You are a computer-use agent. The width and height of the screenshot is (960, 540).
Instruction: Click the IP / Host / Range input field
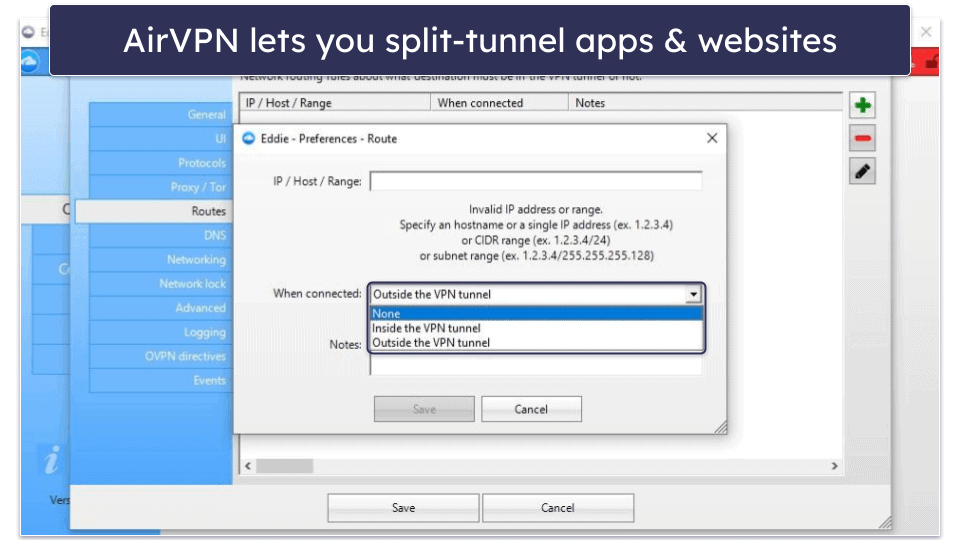tap(536, 181)
